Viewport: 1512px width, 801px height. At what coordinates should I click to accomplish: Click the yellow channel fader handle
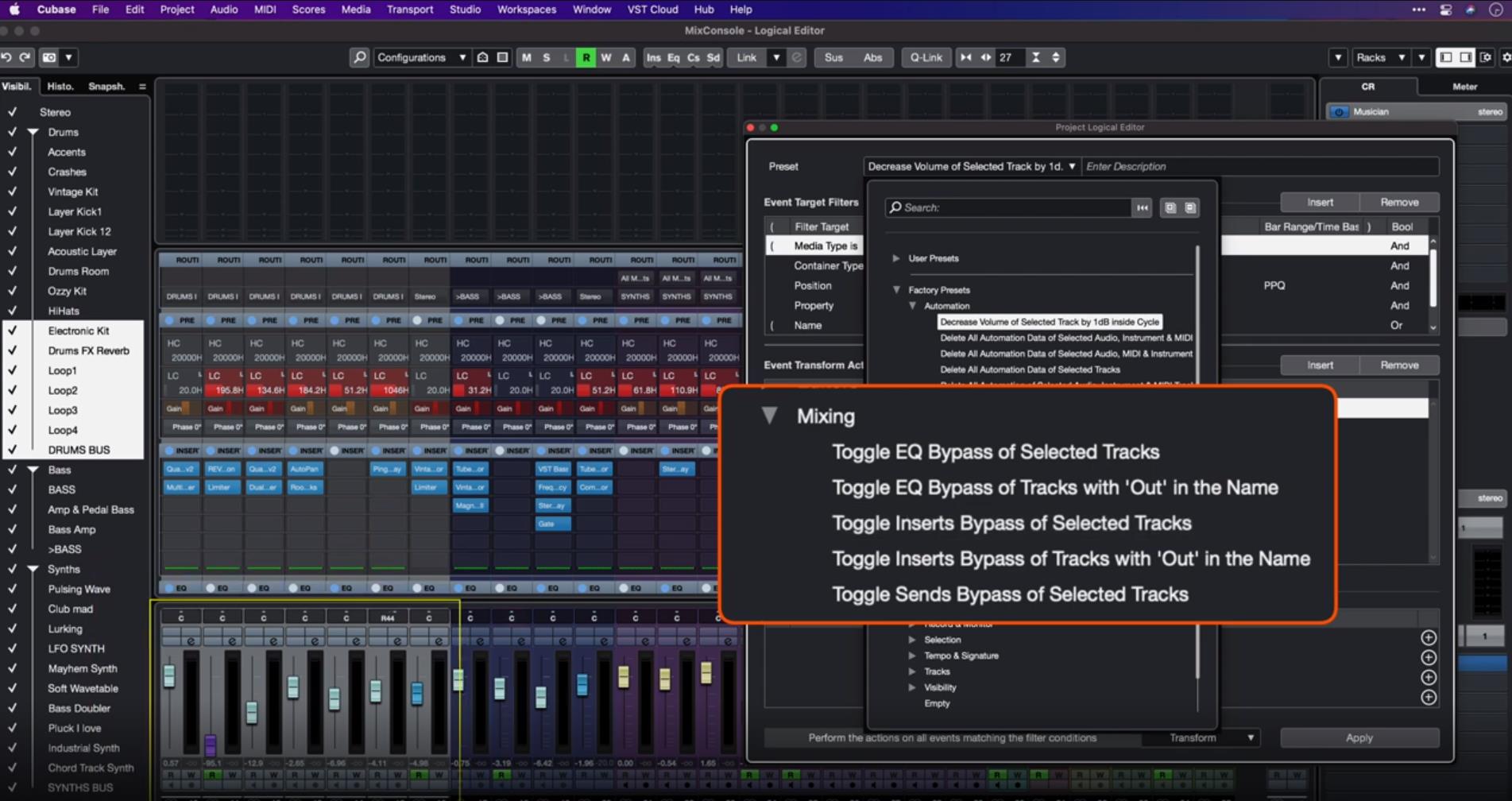[623, 676]
